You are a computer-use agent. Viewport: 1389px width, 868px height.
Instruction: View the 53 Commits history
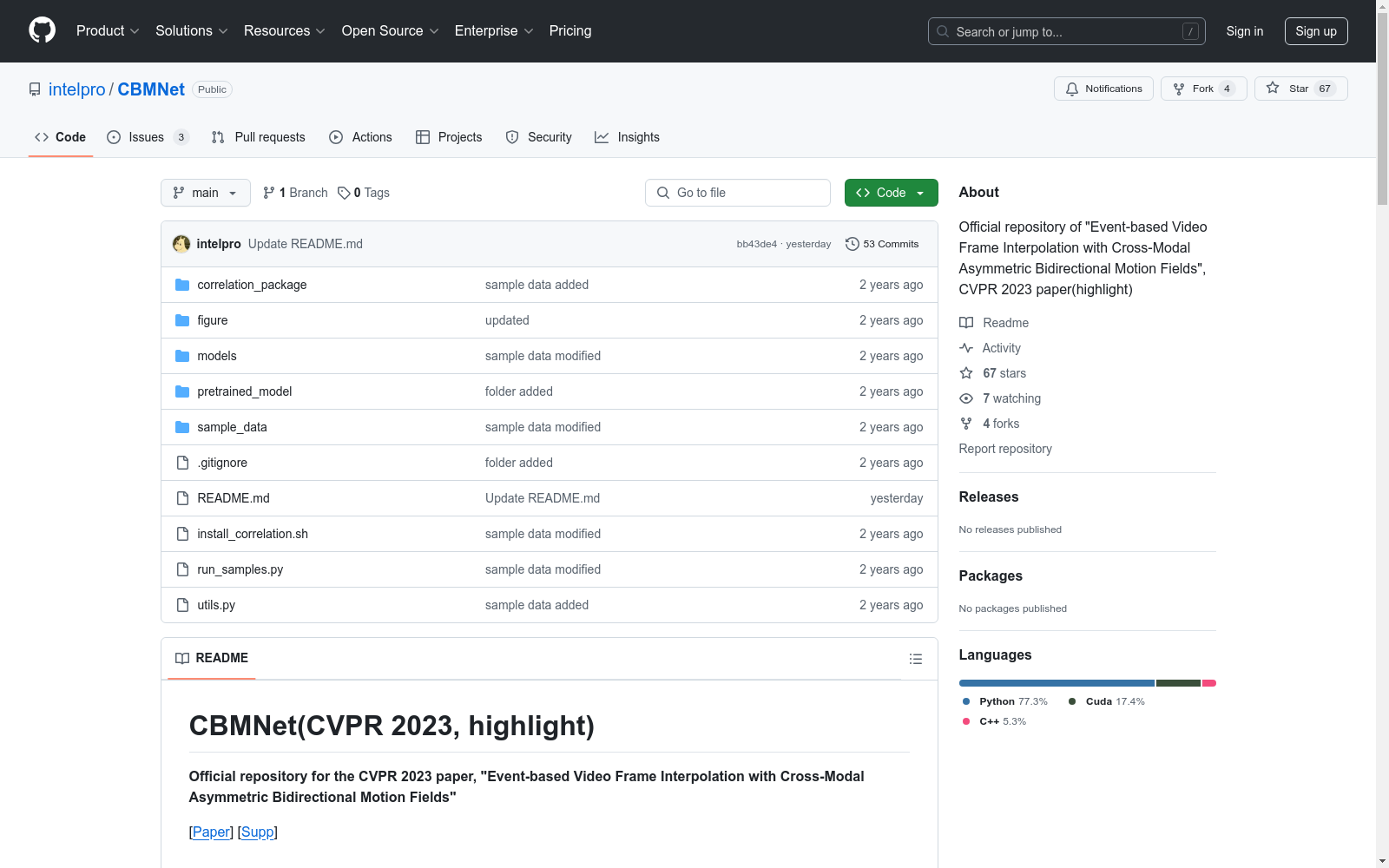click(x=882, y=244)
